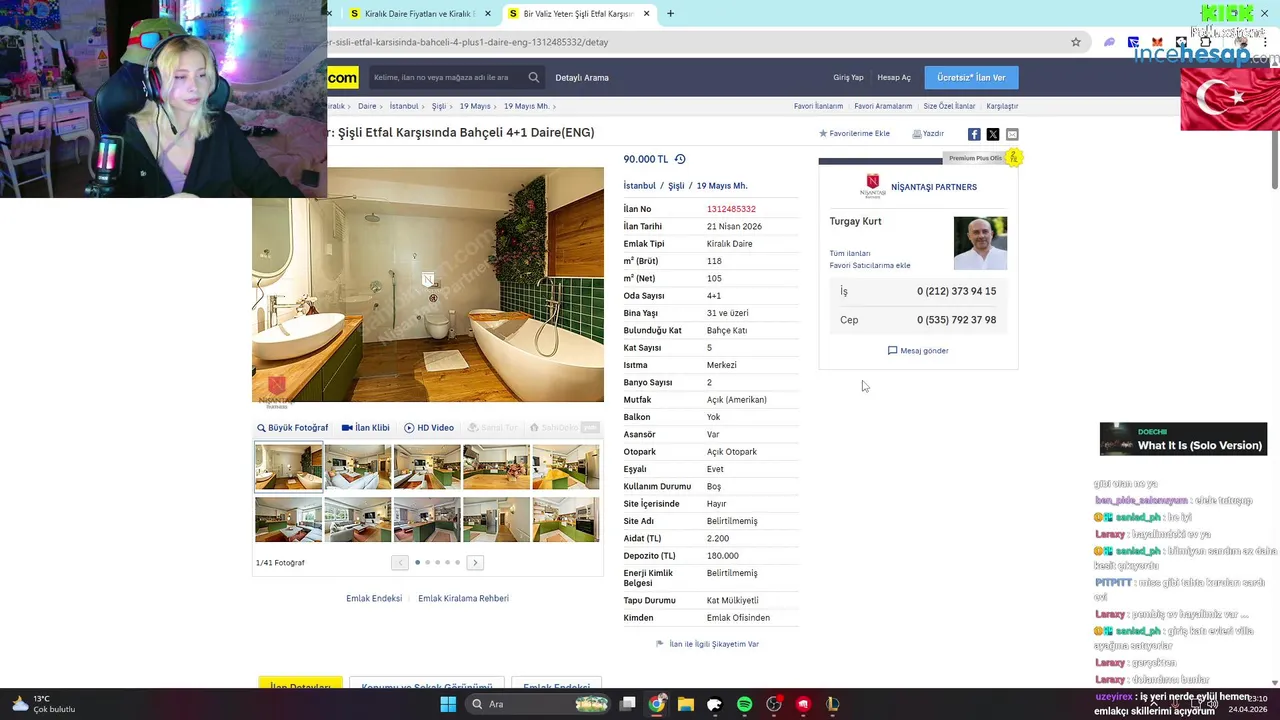The height and width of the screenshot is (720, 1280).
Task: Open the Windows Start menu
Action: coord(448,704)
